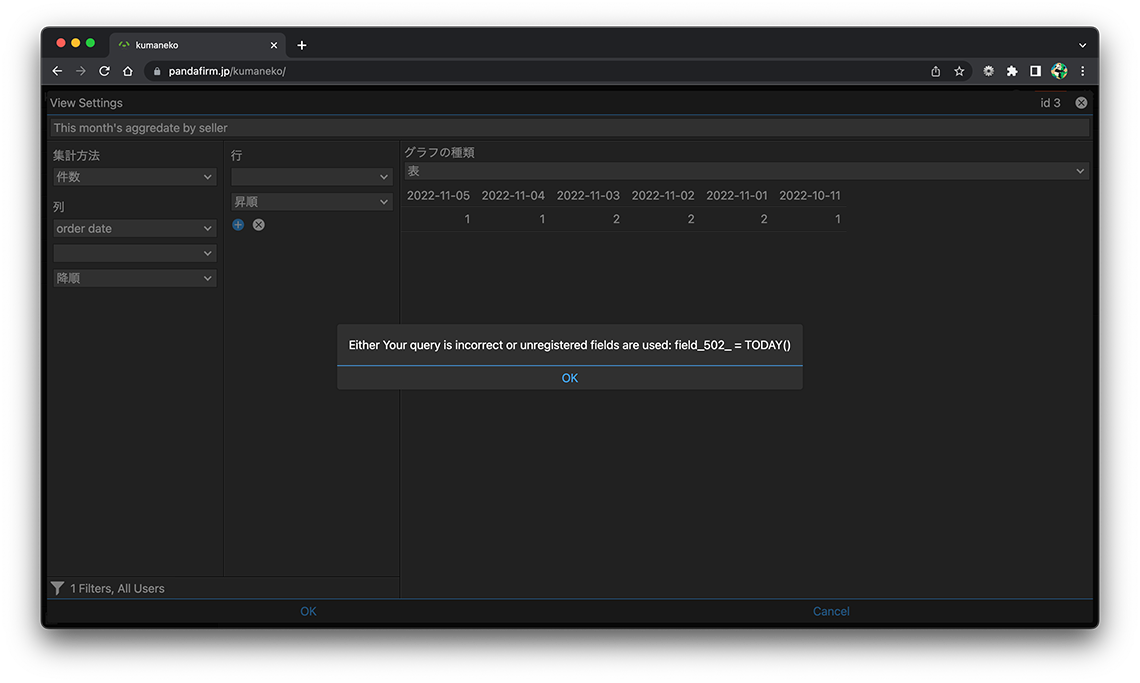Open the graph type 表 dropdown
Image resolution: width=1140 pixels, height=683 pixels.
745,172
